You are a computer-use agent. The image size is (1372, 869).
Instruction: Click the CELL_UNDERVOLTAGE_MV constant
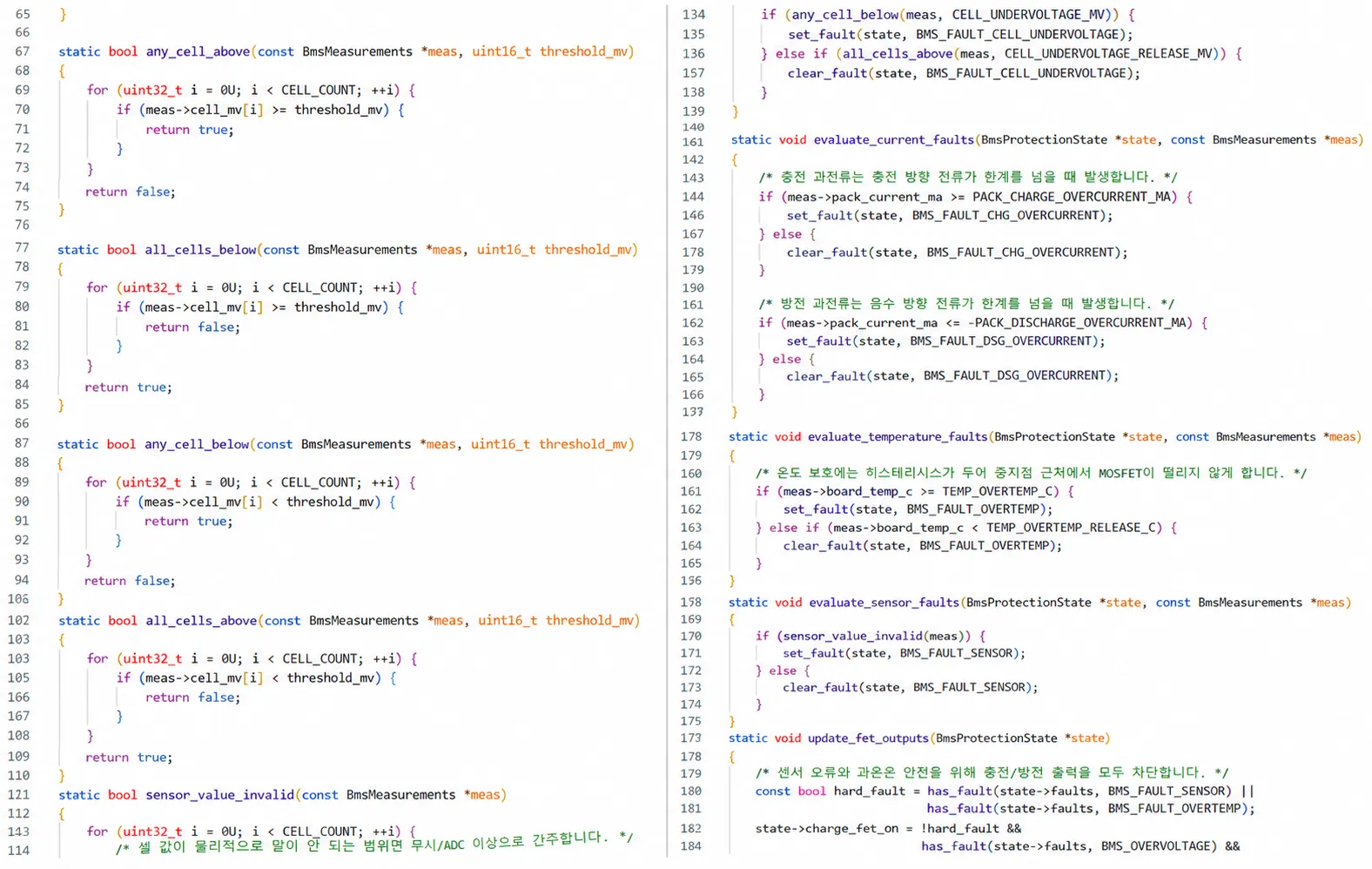(1030, 15)
